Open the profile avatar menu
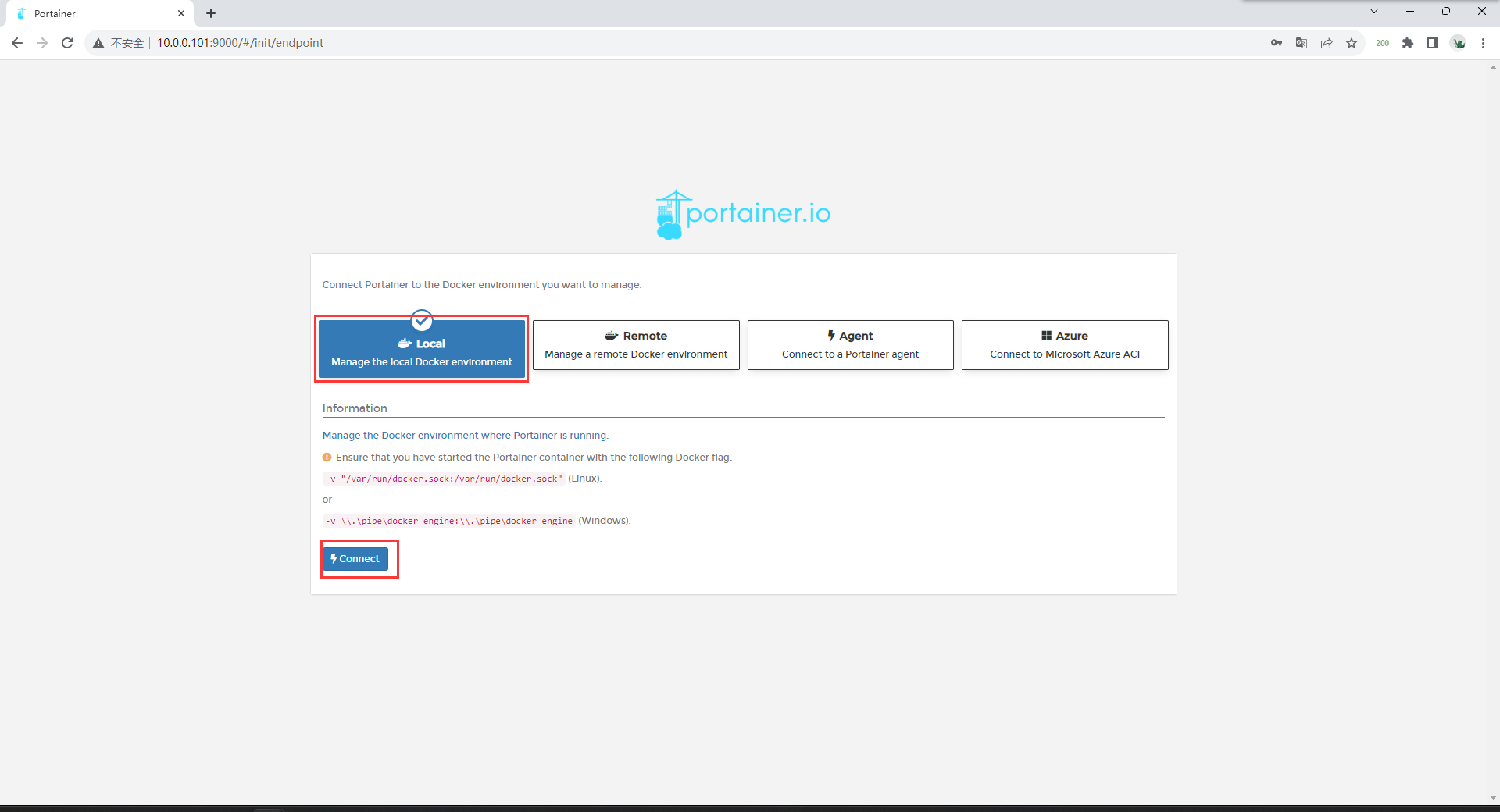 click(x=1459, y=43)
